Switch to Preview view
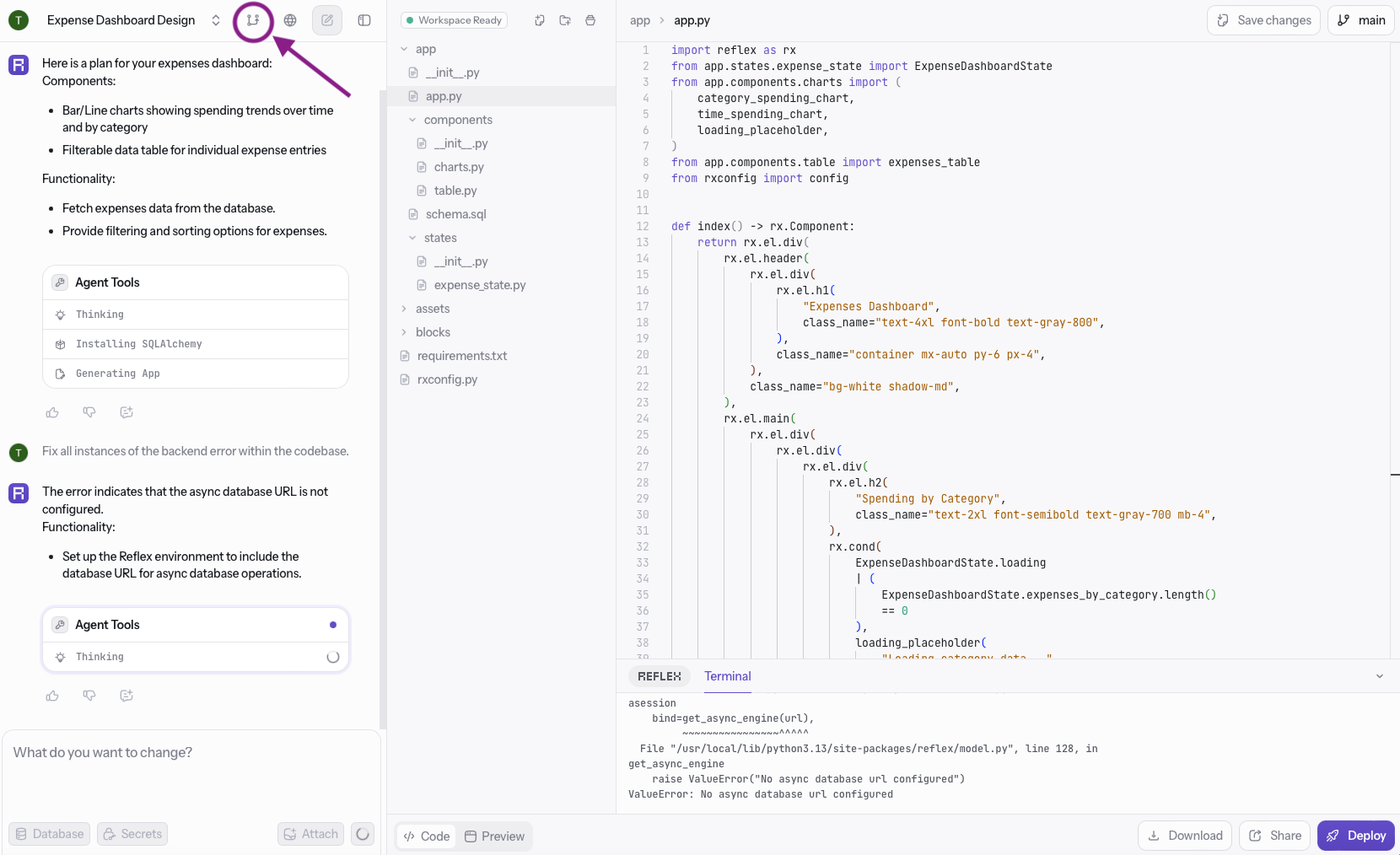Screen dimensions: 1400x855 coord(495,836)
